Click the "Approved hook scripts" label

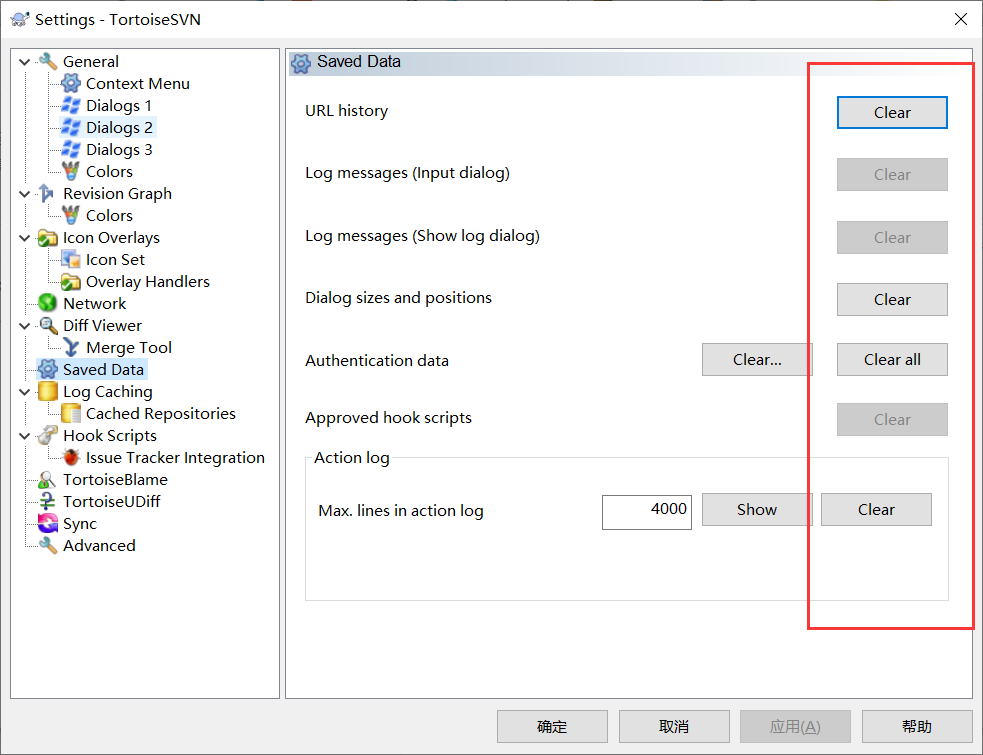388,418
